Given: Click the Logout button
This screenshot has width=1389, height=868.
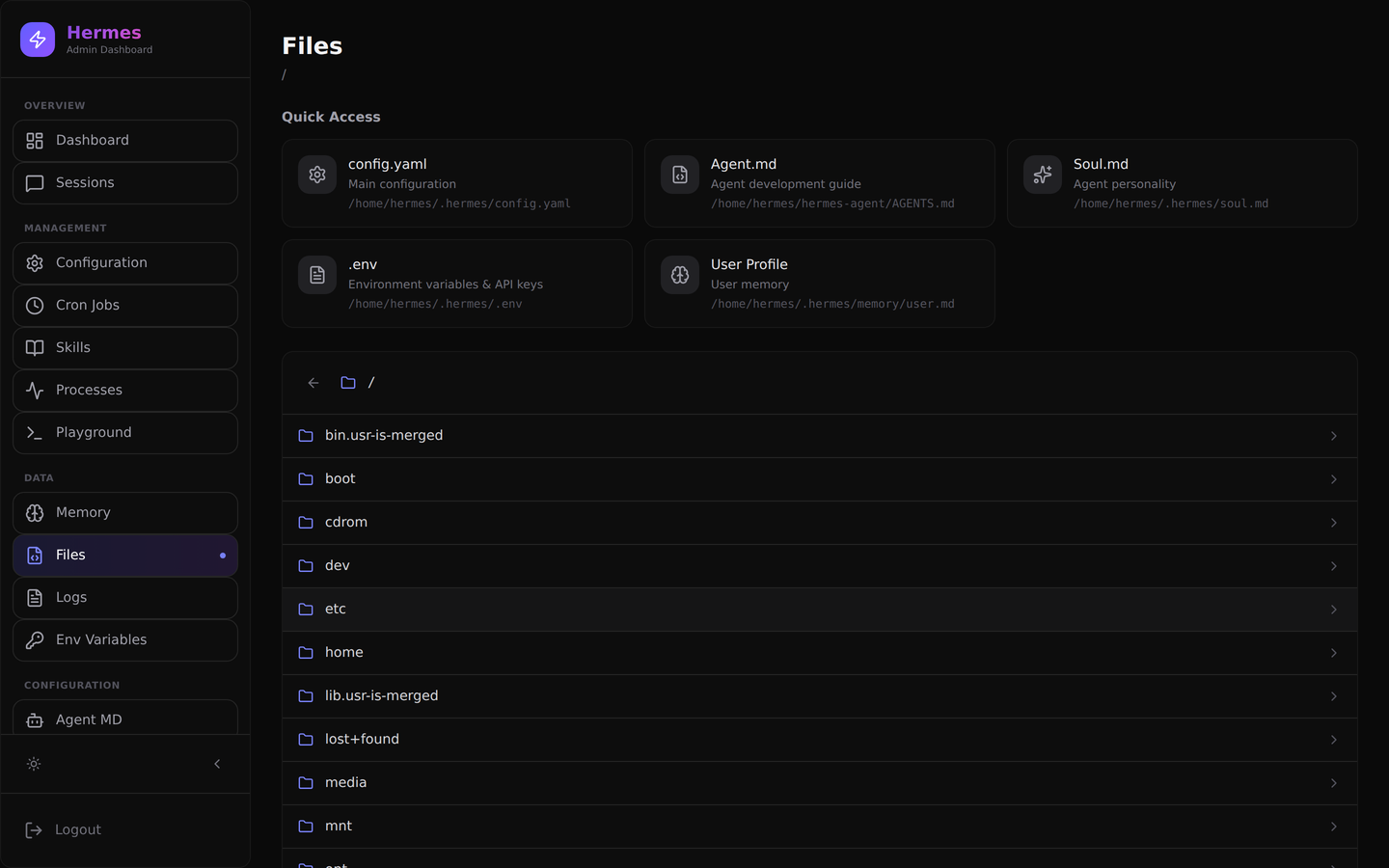Looking at the screenshot, I should (x=125, y=830).
